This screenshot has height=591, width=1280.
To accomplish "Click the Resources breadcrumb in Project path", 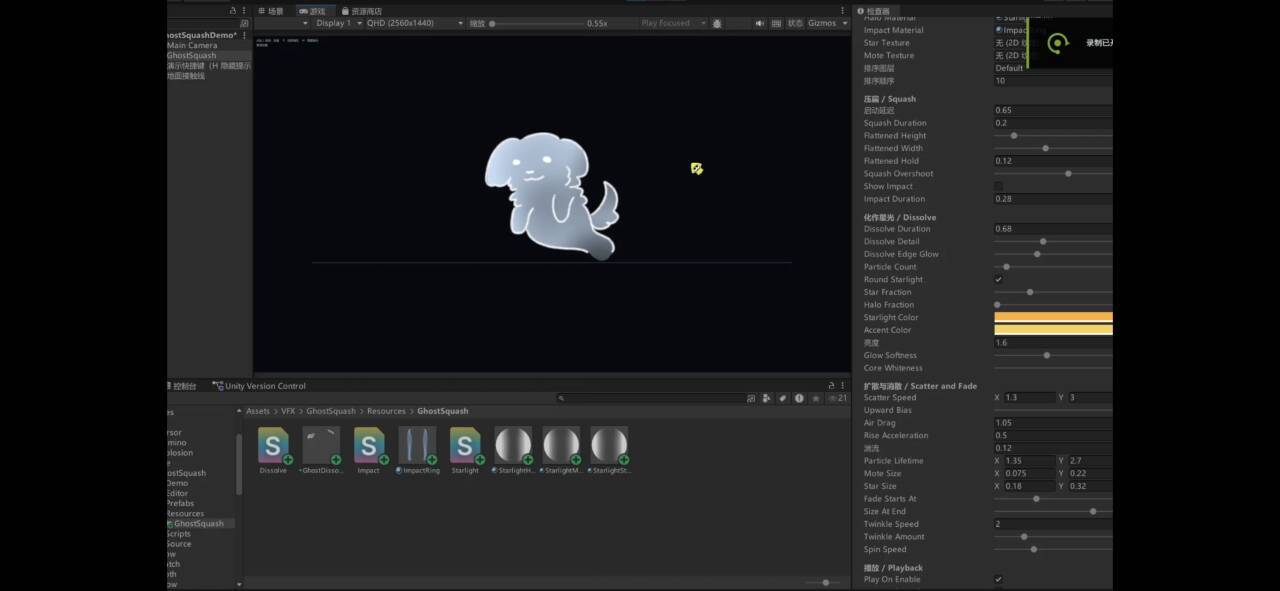I will 386,411.
